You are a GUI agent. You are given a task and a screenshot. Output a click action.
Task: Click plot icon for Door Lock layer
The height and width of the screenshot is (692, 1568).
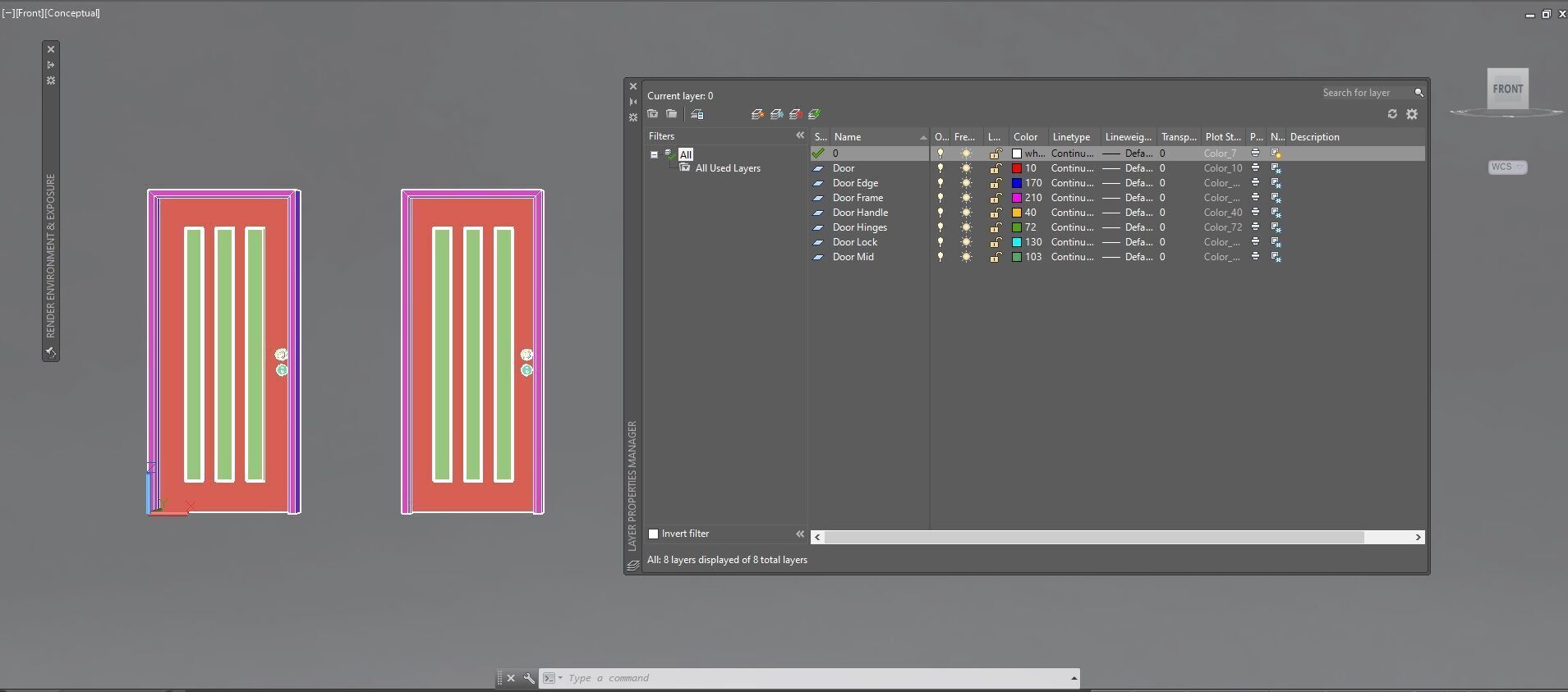pos(1255,242)
